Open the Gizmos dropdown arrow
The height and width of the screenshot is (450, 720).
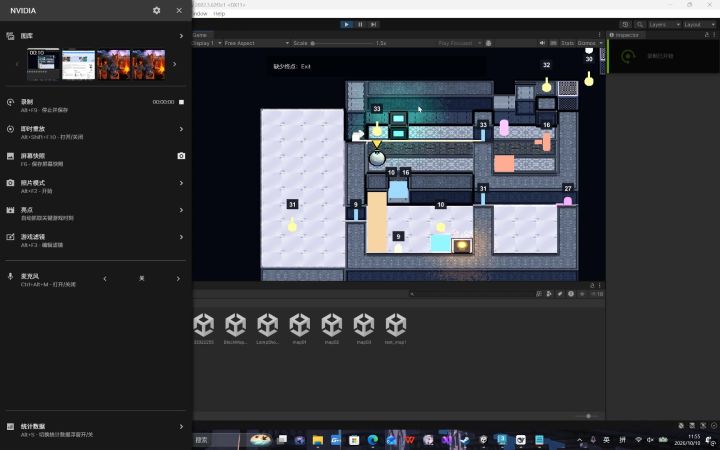tap(601, 43)
